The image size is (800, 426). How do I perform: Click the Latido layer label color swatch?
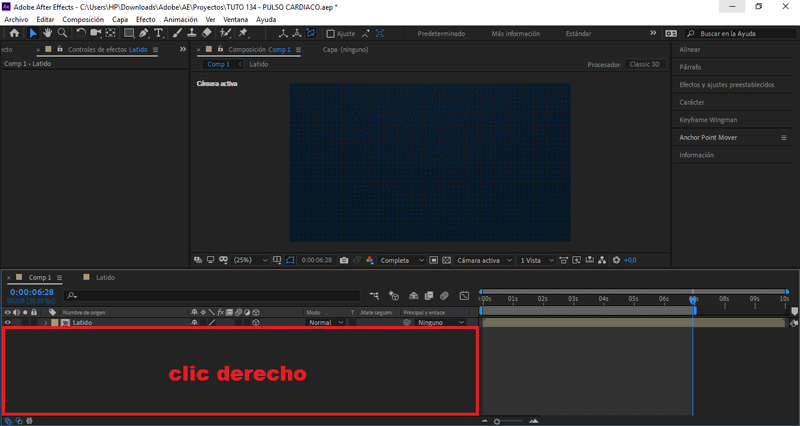[55, 322]
